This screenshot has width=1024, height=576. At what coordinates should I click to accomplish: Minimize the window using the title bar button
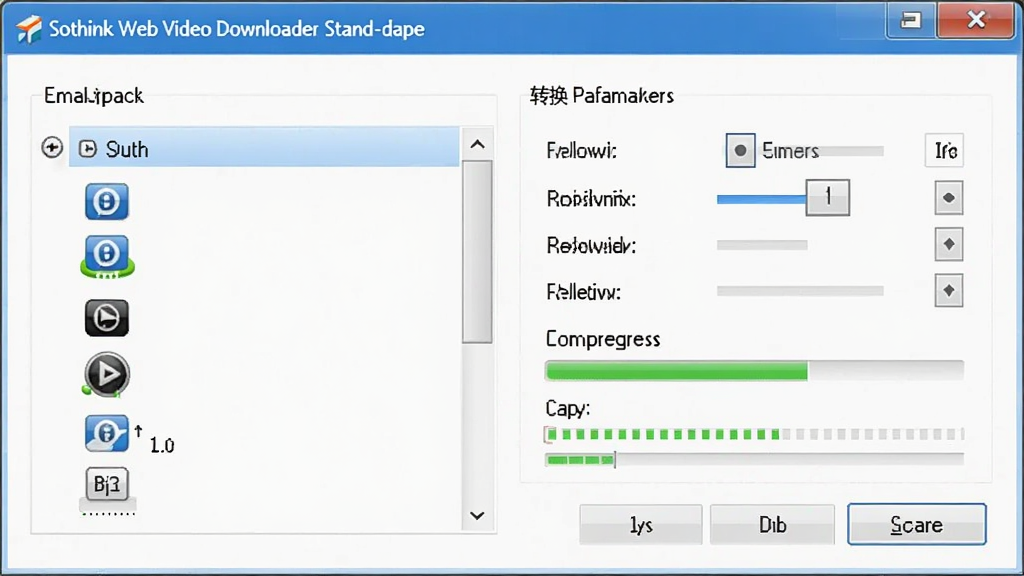pyautogui.click(x=910, y=20)
